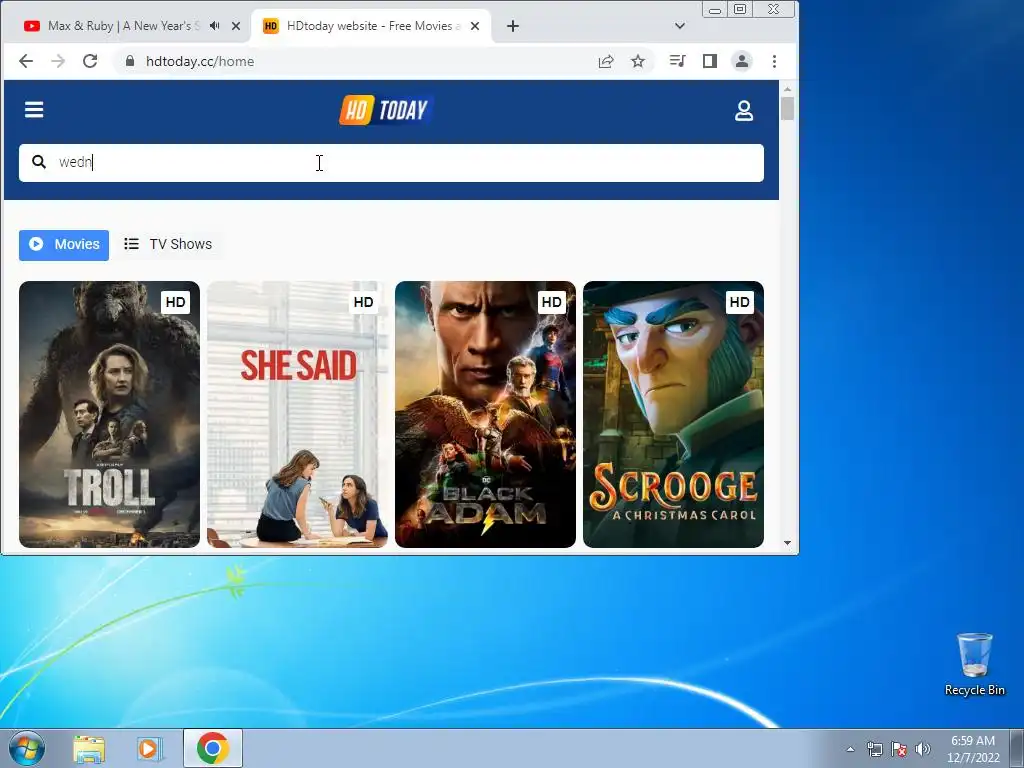This screenshot has height=768, width=1024.
Task: Bookmark this page with the star
Action: [638, 61]
